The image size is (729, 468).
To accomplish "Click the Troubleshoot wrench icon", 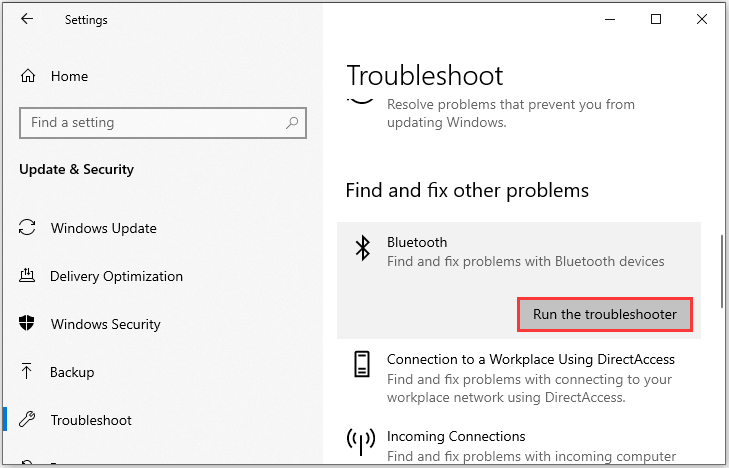I will [28, 420].
